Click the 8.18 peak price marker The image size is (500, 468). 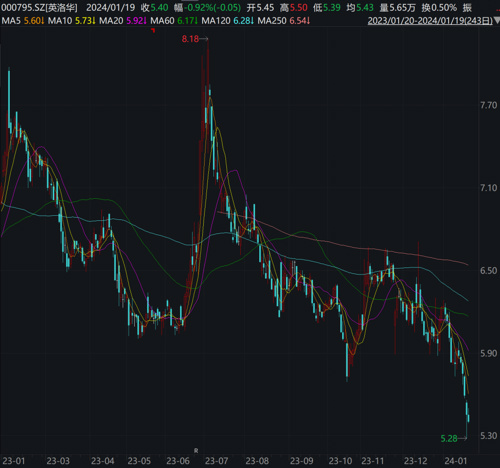(x=195, y=39)
